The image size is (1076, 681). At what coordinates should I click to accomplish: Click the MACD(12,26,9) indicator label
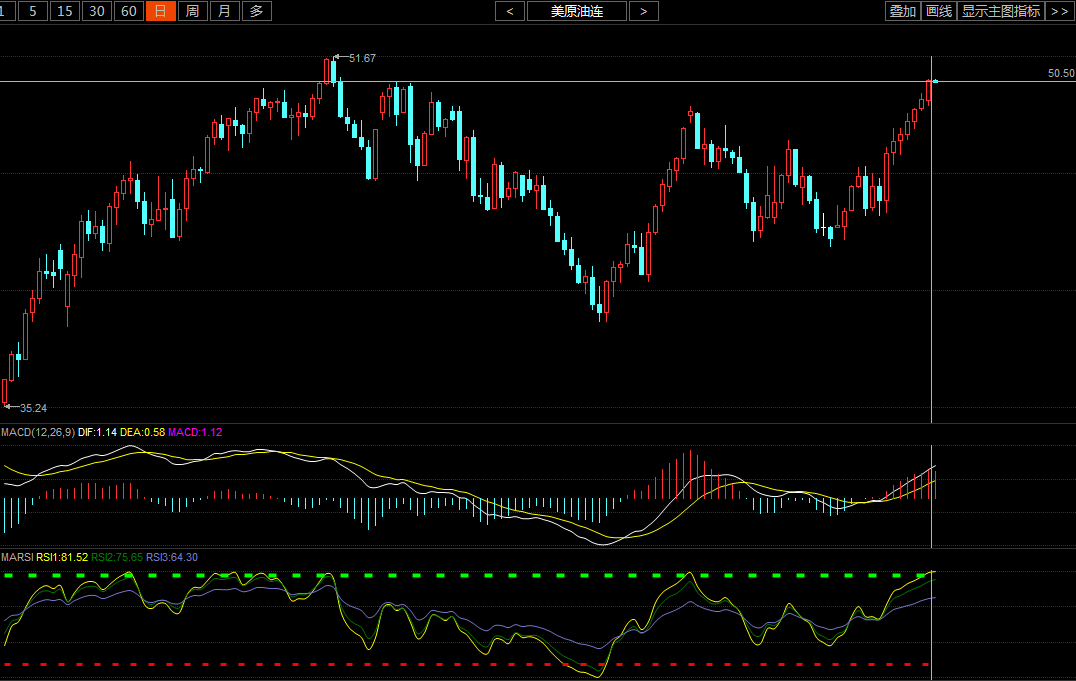37,432
